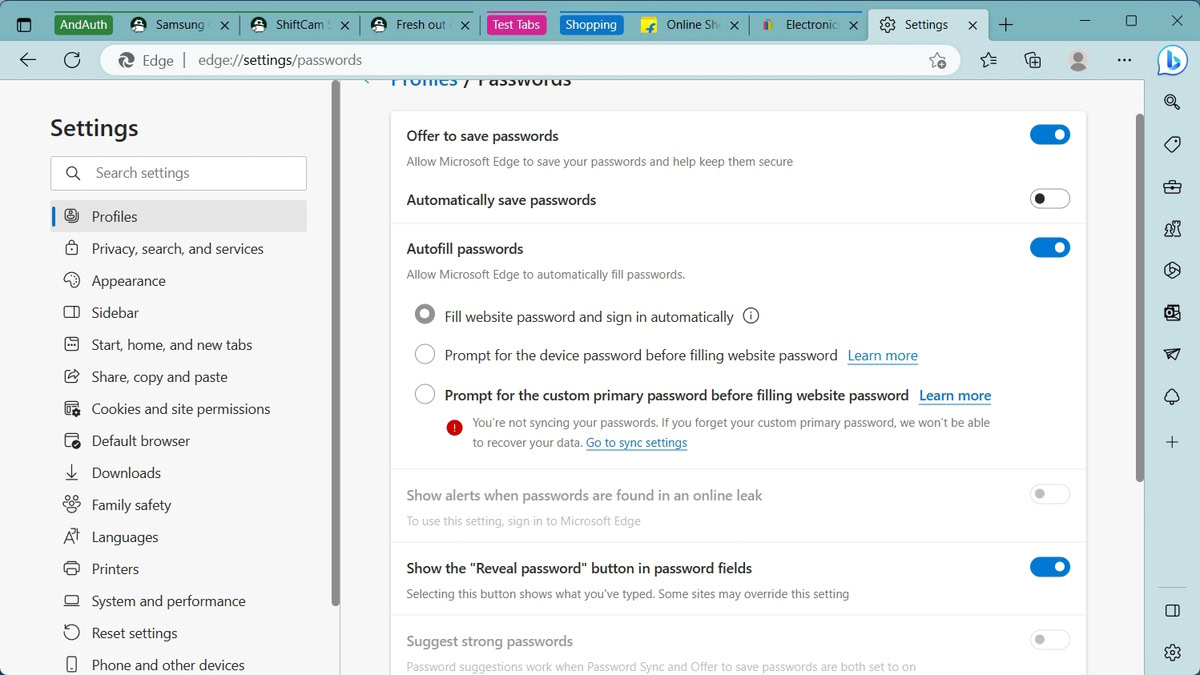Open Privacy, search, and services settings
The width and height of the screenshot is (1200, 675).
177,249
